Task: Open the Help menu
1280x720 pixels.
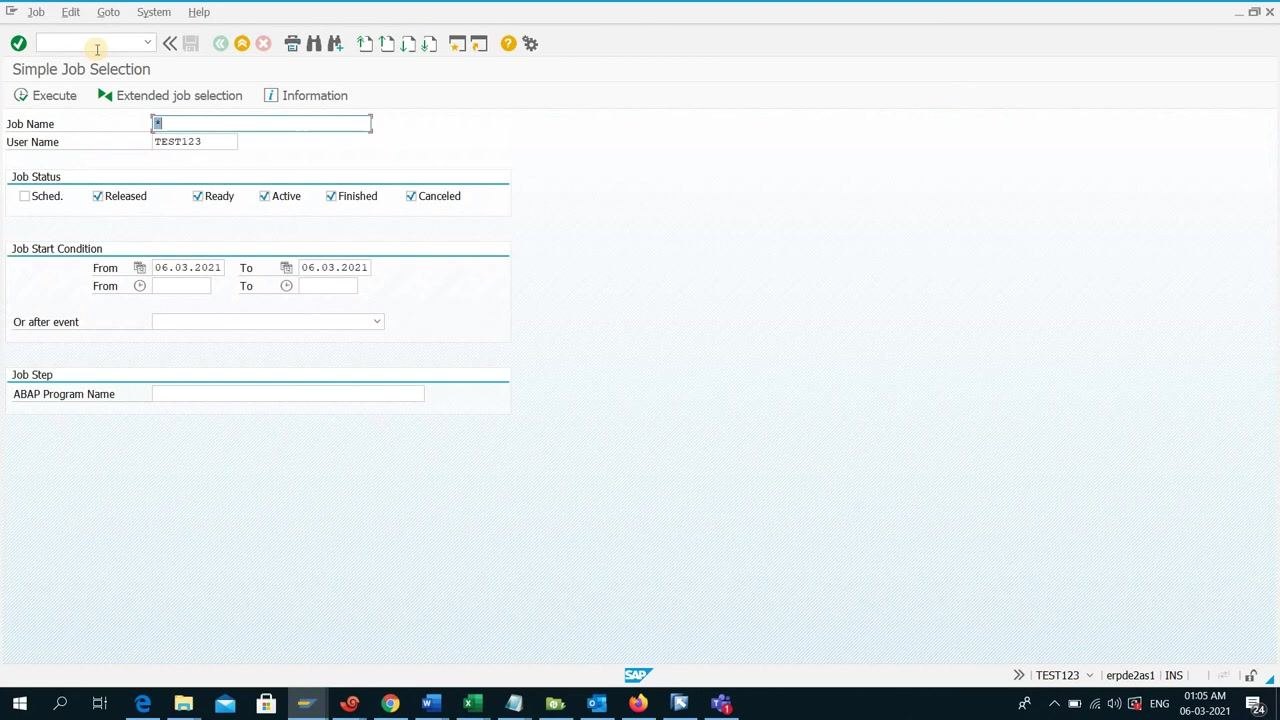Action: click(x=199, y=12)
